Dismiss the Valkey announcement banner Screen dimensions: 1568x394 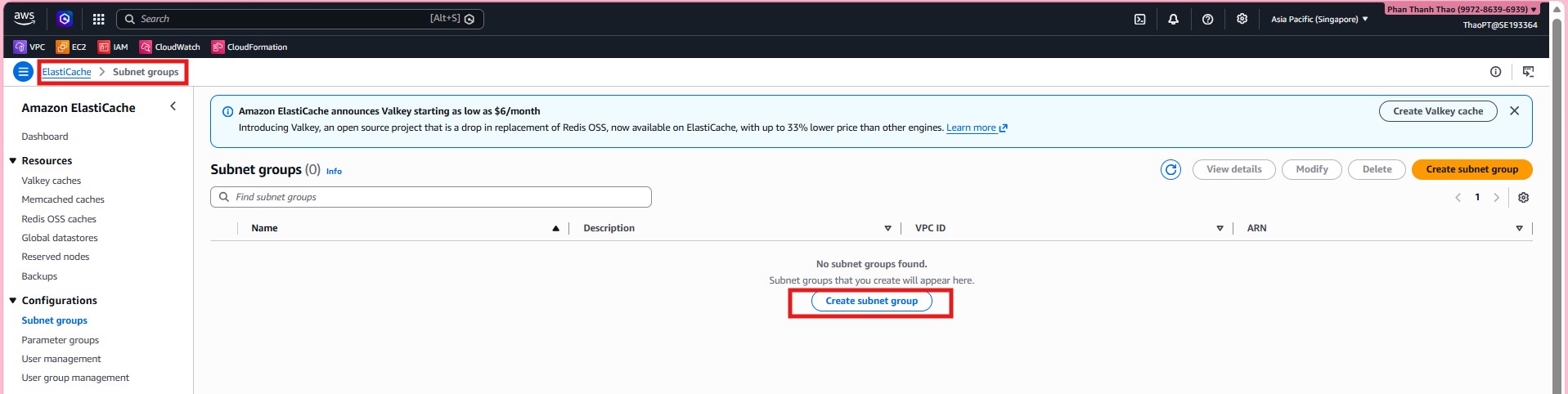coord(1514,111)
